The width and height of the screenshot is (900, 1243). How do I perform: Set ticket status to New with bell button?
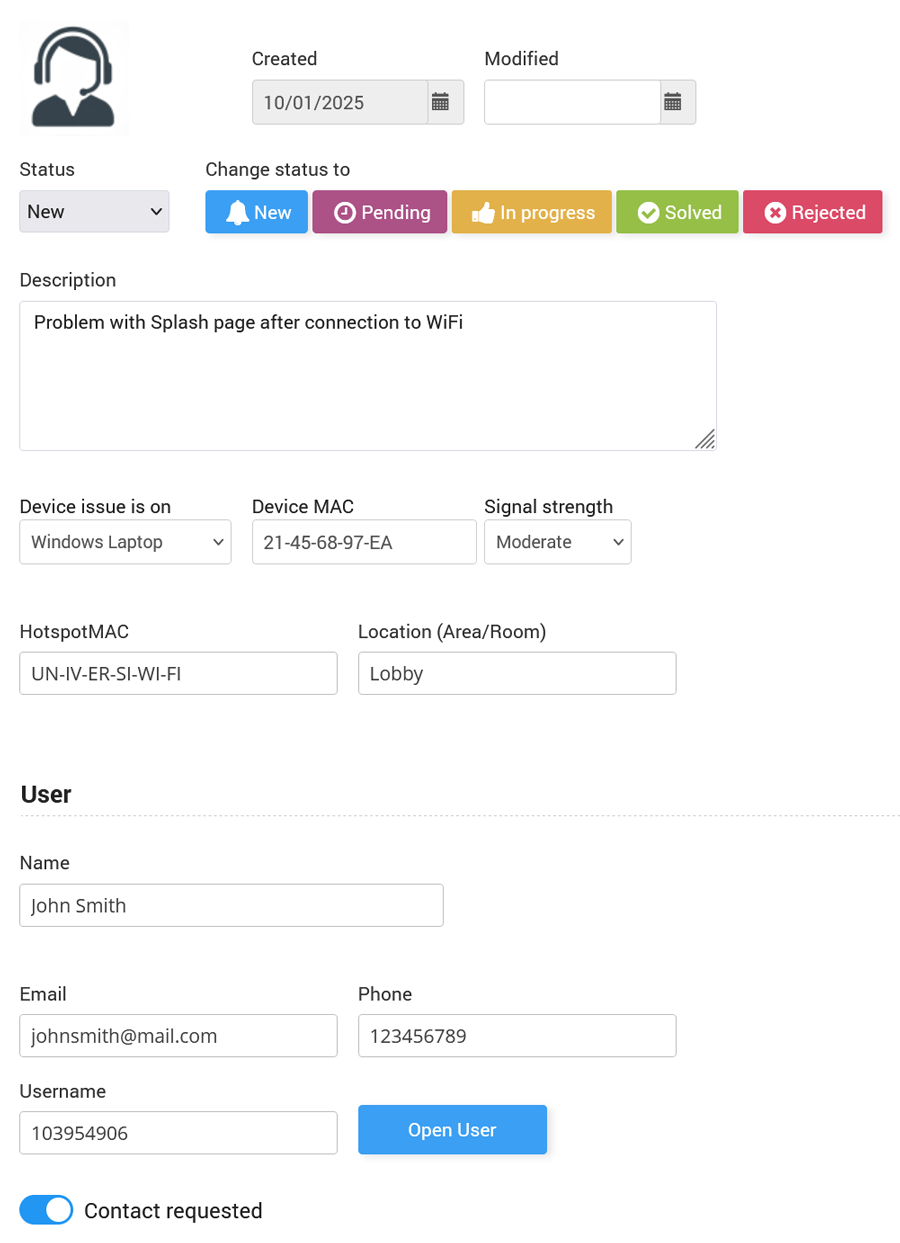coord(257,212)
